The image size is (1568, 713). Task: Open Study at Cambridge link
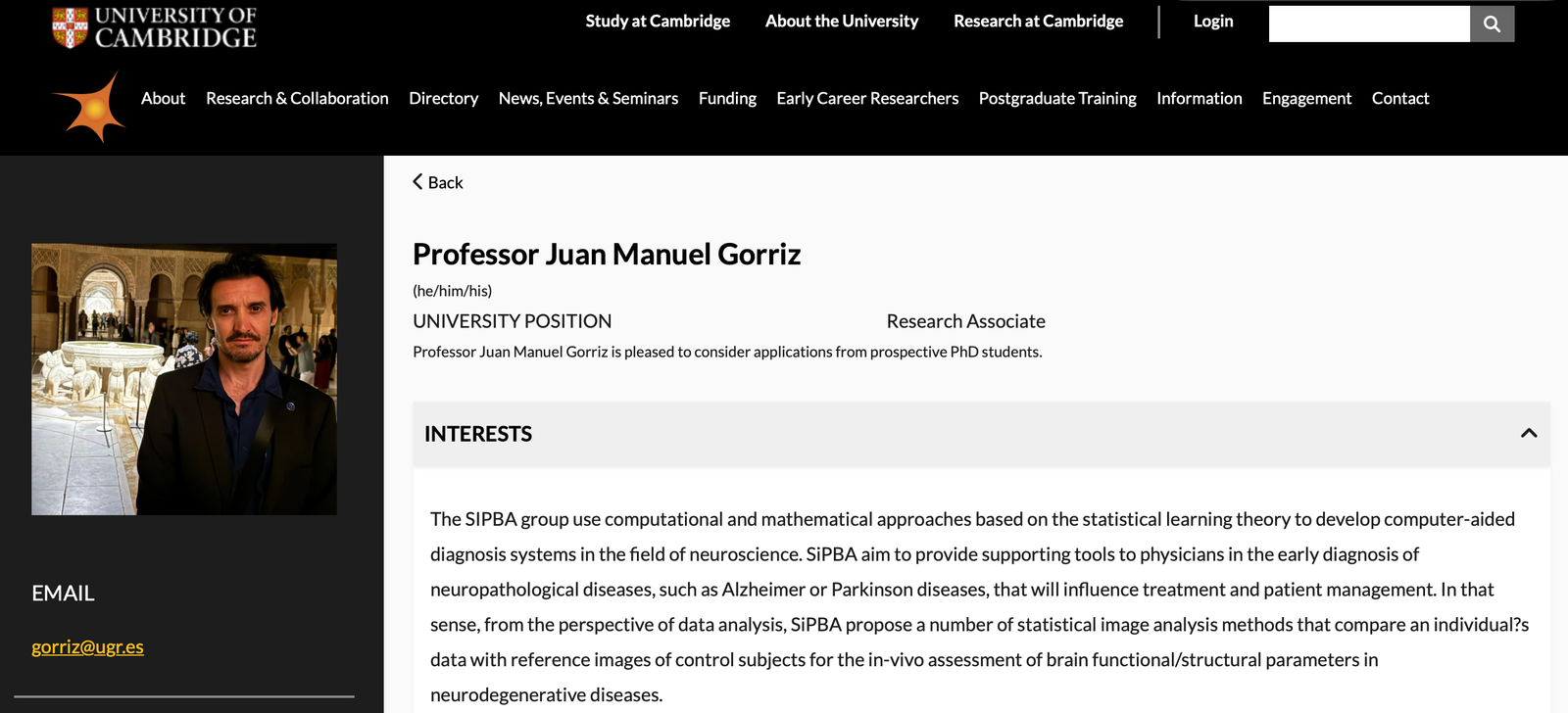click(658, 21)
